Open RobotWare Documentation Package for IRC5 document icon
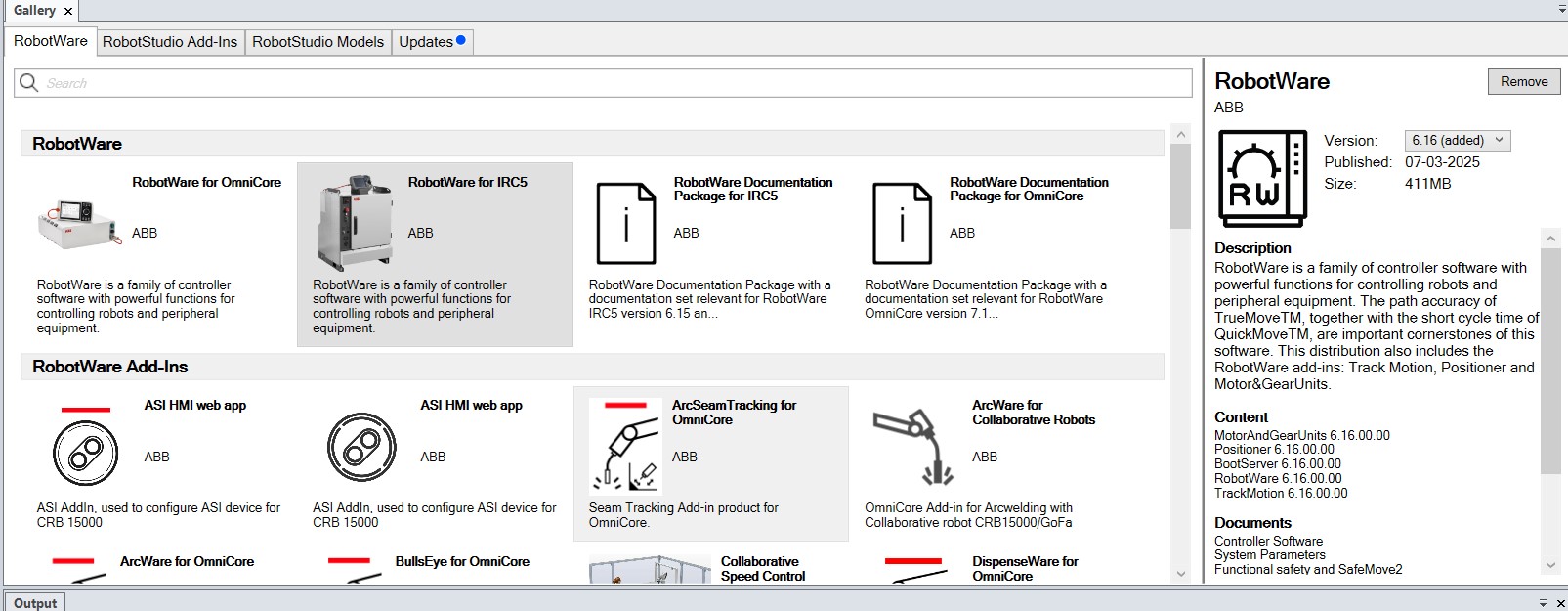 click(x=626, y=223)
